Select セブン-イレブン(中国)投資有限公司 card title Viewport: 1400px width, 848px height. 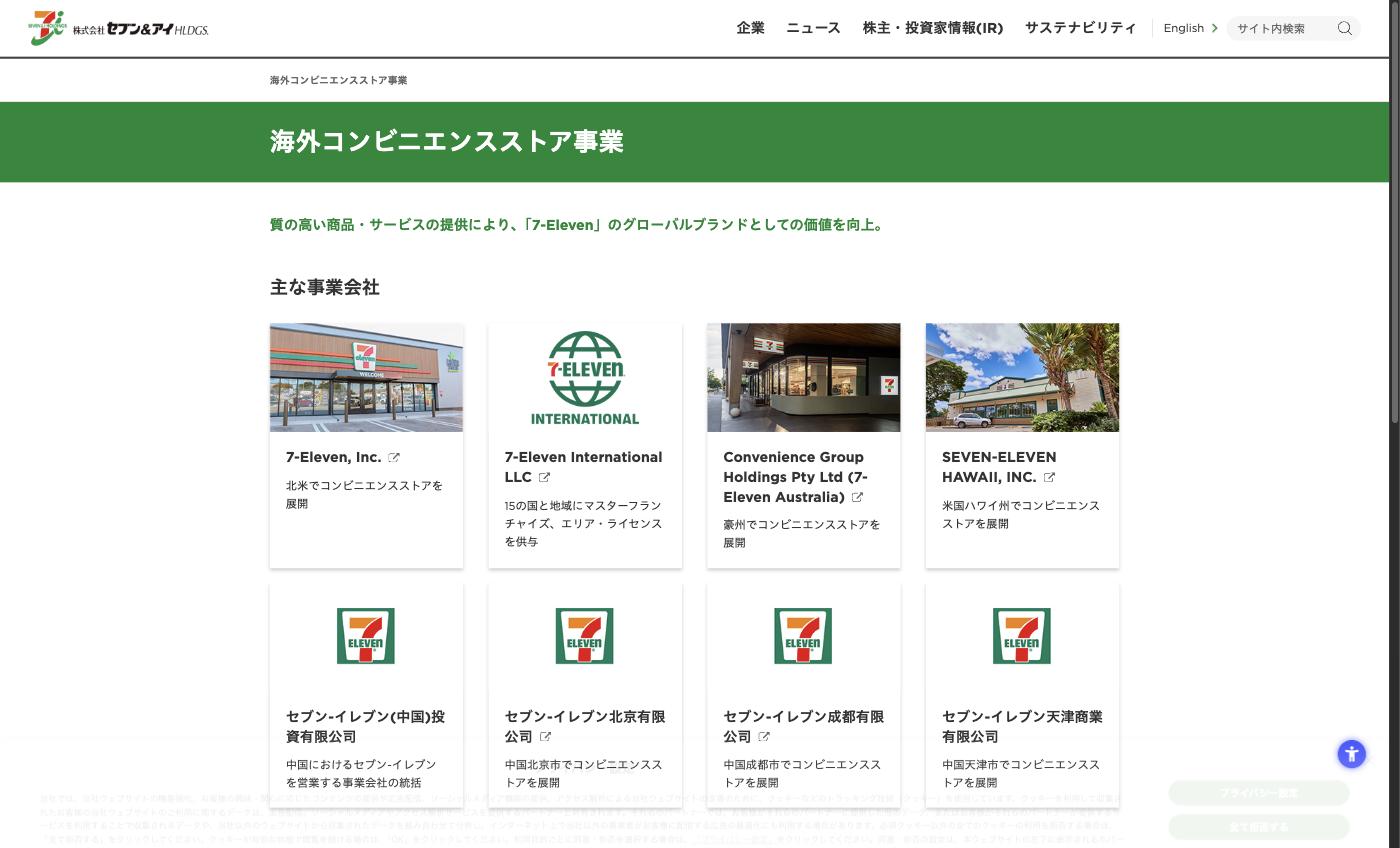tap(366, 726)
